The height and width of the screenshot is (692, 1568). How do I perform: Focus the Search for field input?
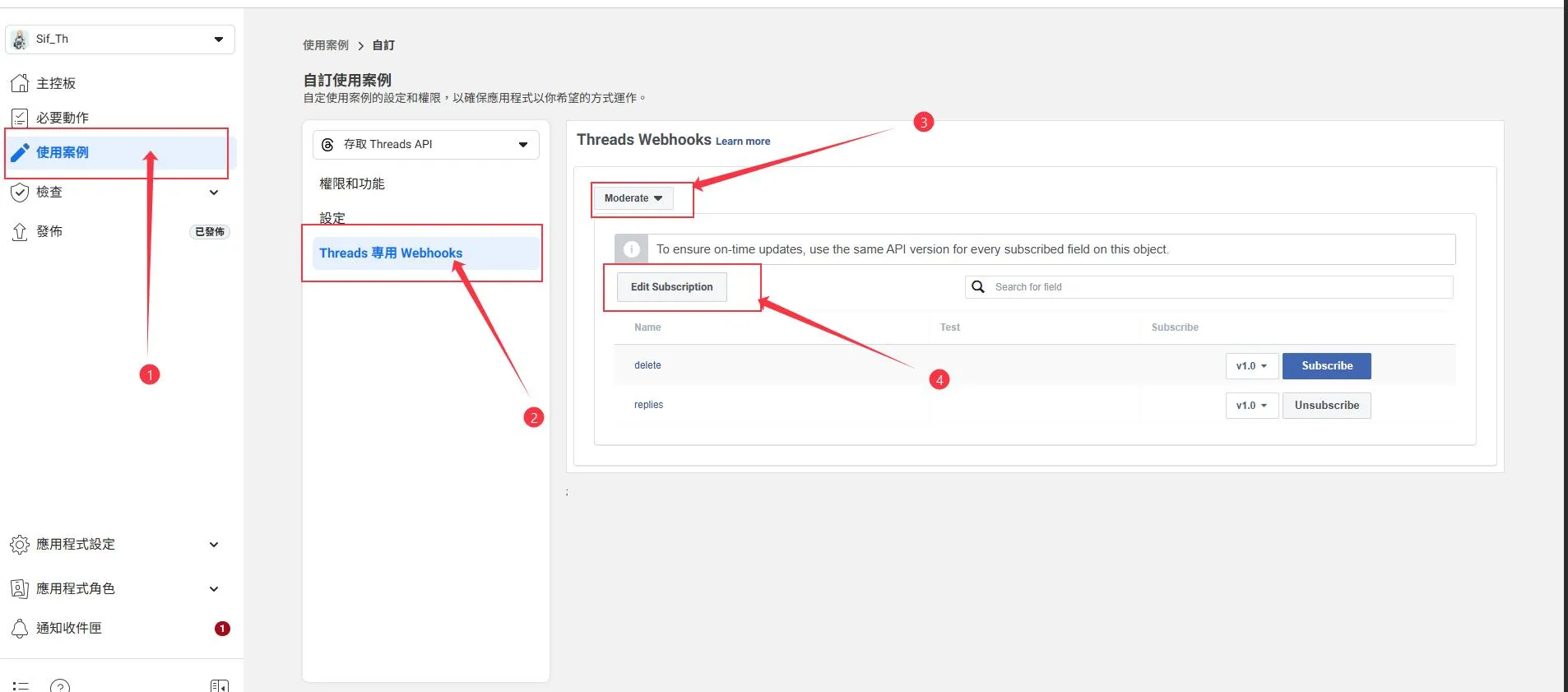coord(1209,287)
